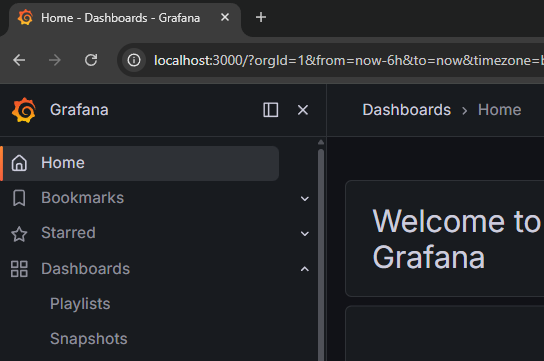
Task: Open a new browser tab with plus
Action: click(x=261, y=17)
